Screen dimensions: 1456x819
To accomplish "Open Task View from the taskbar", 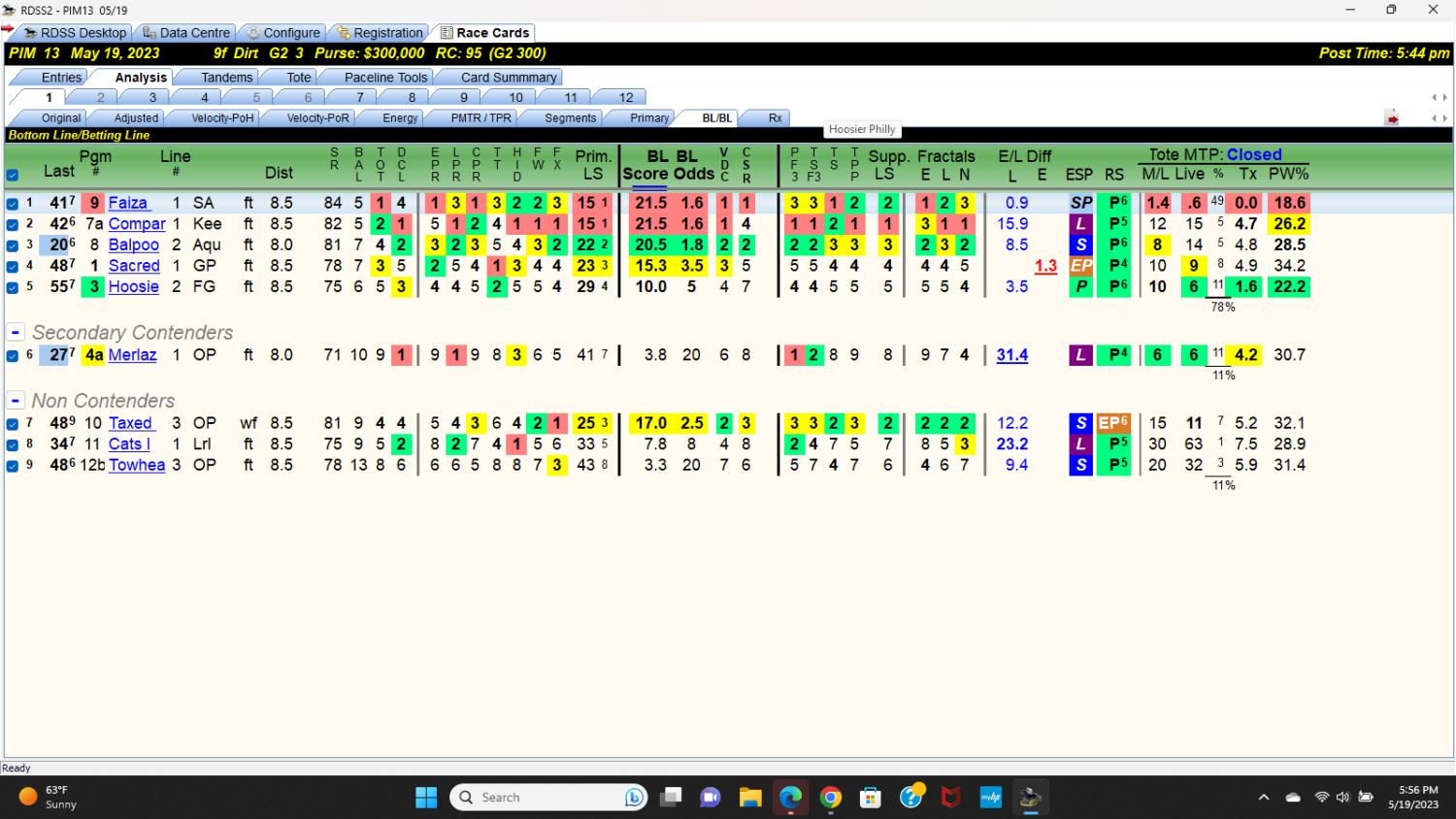I will pos(671,798).
